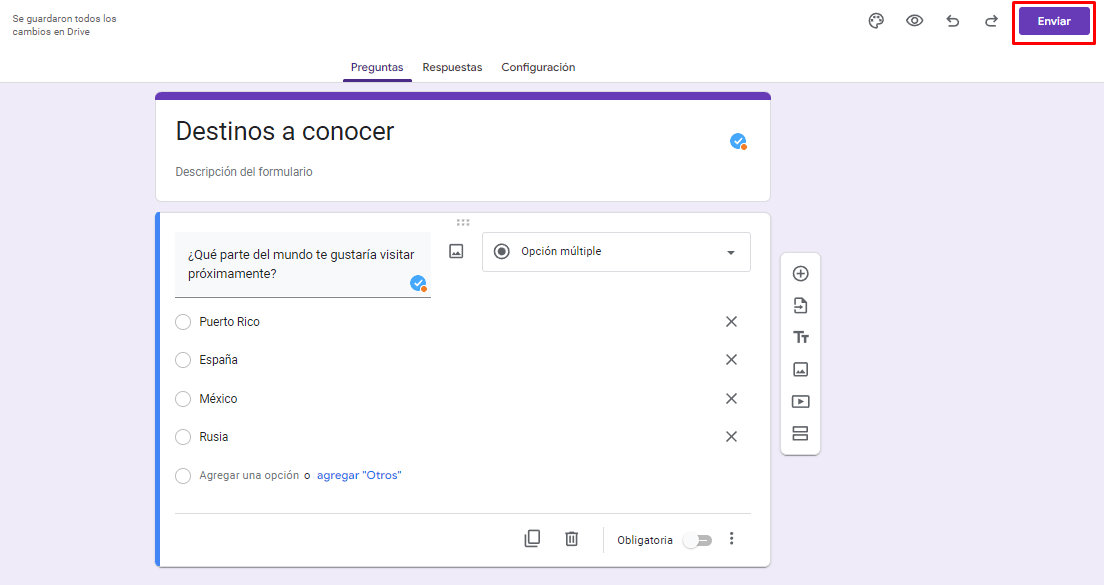Open the Opción múltiple question type dropdown

tap(616, 252)
